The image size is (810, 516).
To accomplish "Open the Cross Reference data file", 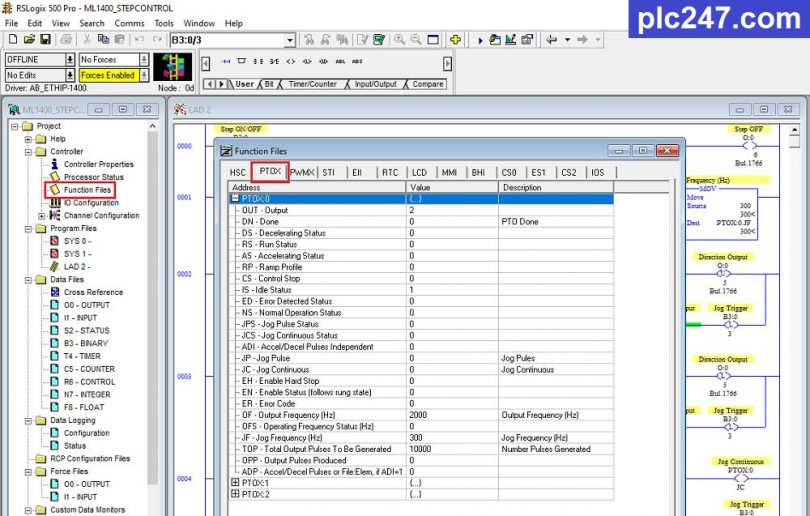I will pyautogui.click(x=93, y=292).
